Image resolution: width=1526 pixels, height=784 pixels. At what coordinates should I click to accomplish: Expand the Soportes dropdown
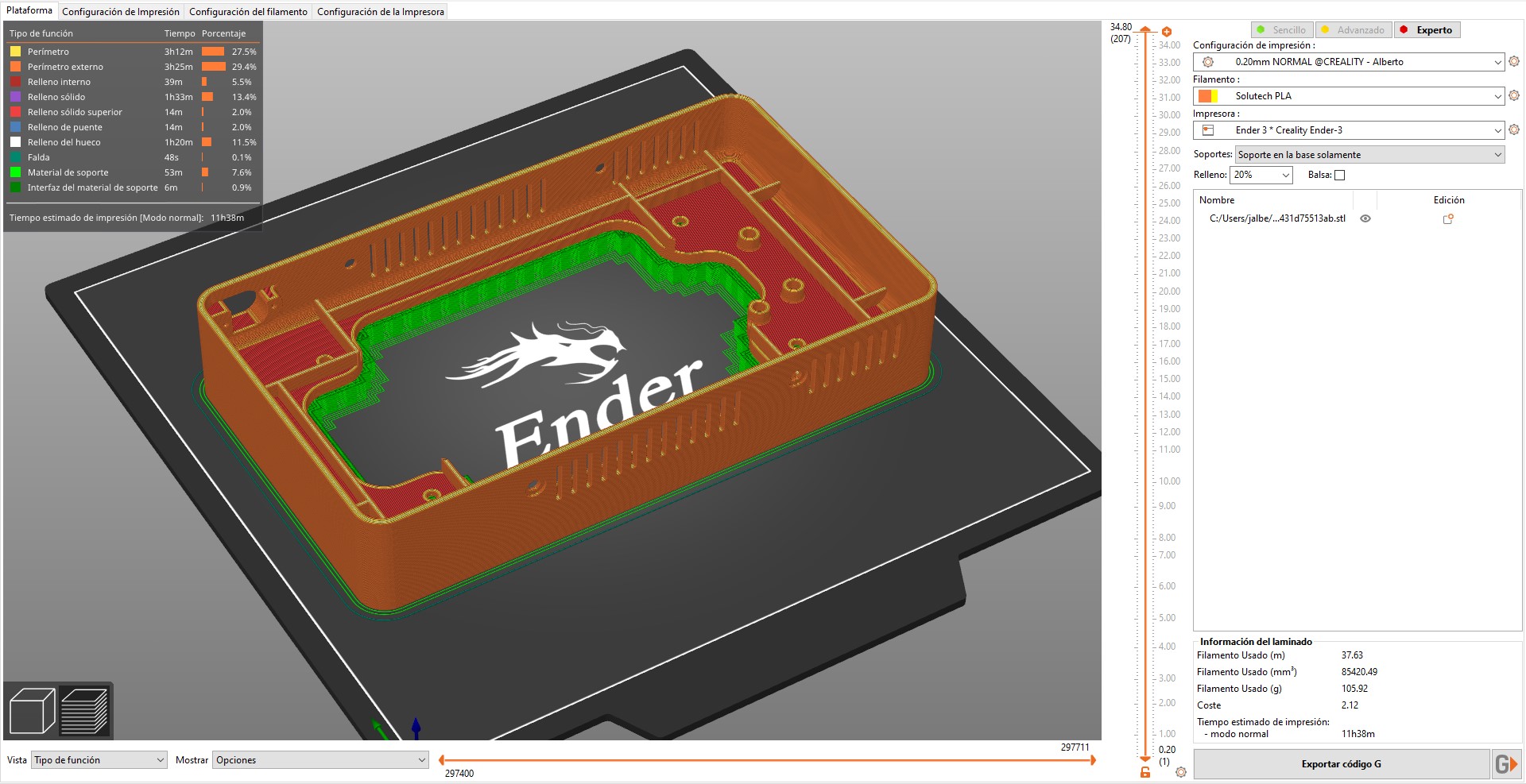click(1370, 155)
